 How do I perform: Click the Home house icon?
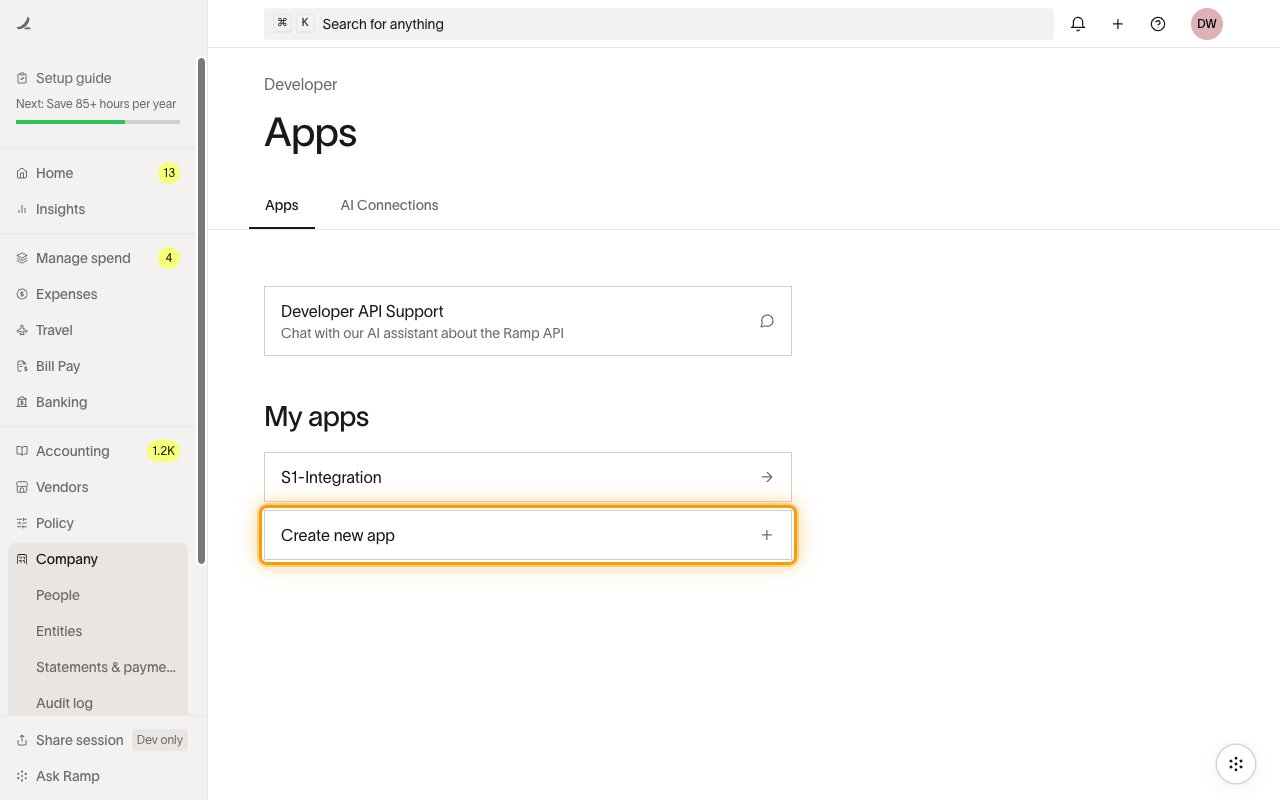click(22, 173)
